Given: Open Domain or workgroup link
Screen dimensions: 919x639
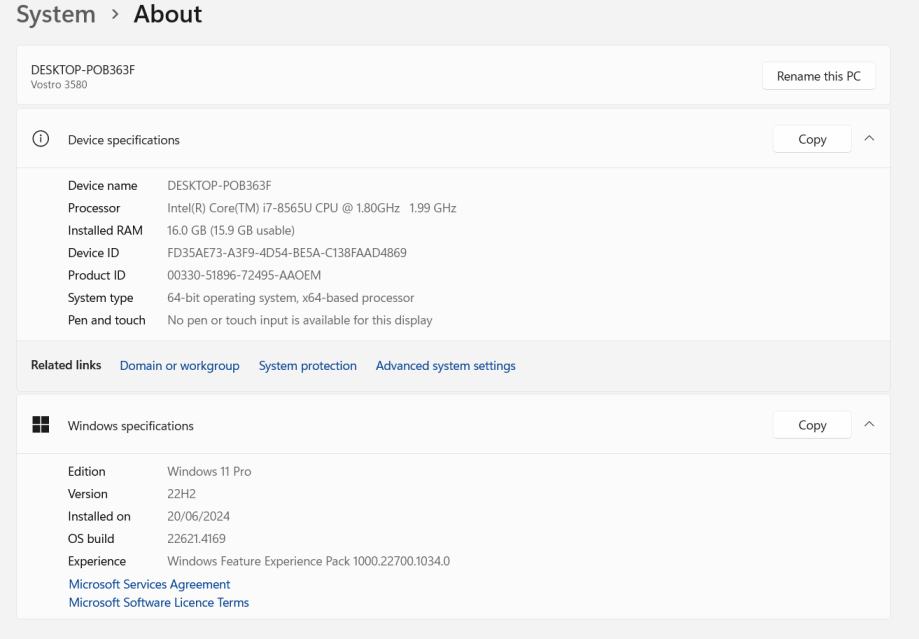Looking at the screenshot, I should (x=179, y=366).
